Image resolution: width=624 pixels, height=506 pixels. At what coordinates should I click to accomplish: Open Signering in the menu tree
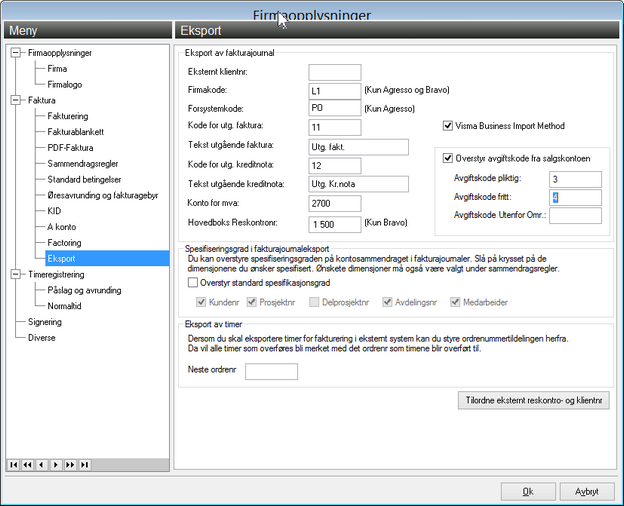pyautogui.click(x=45, y=322)
